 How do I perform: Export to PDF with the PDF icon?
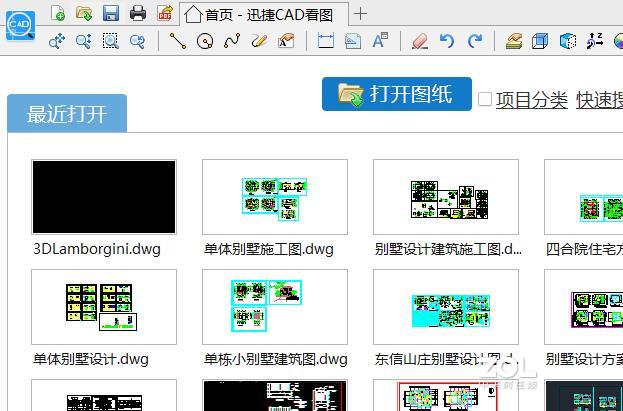click(x=165, y=13)
